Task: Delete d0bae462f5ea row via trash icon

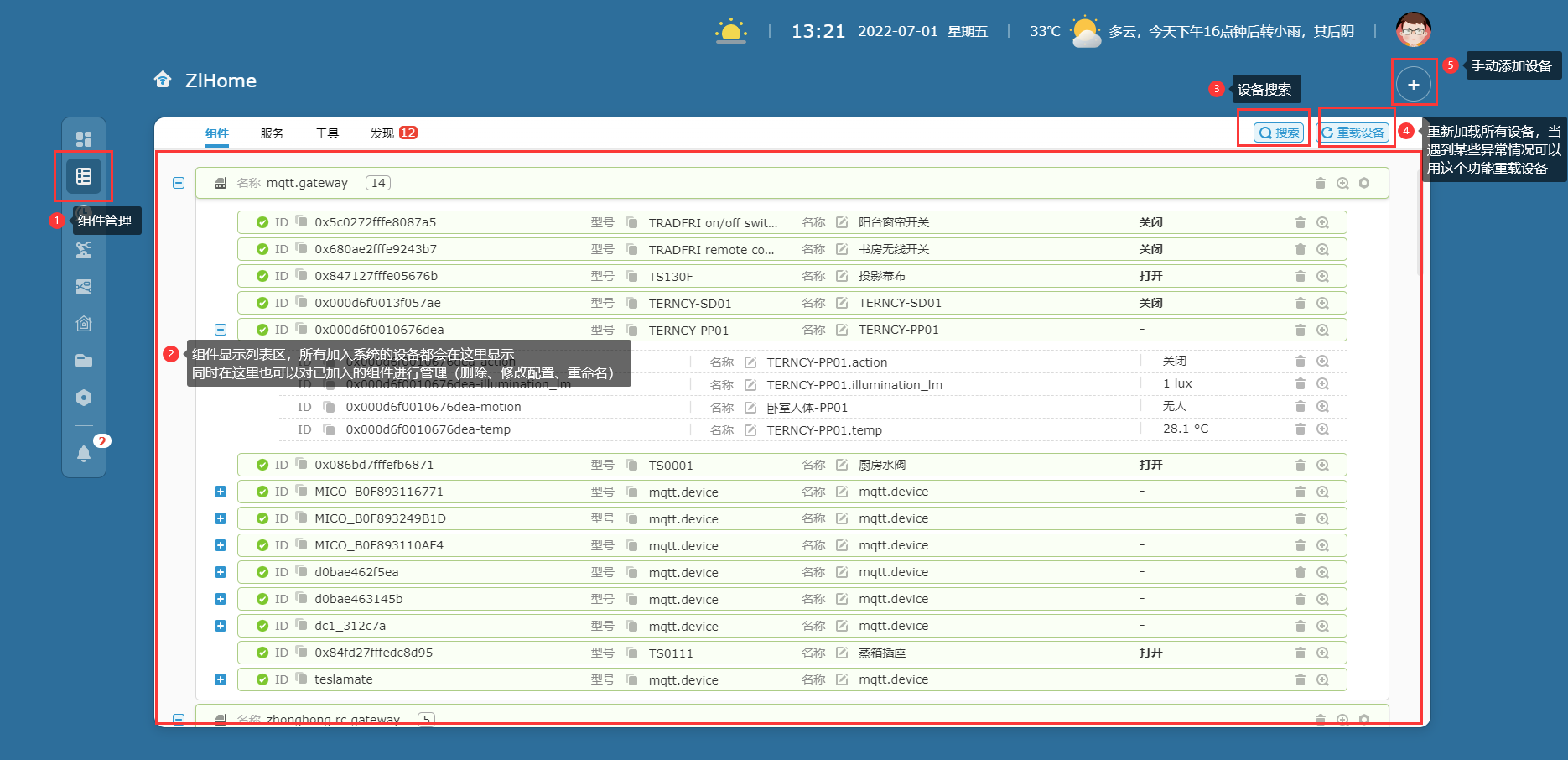Action: 1301,572
